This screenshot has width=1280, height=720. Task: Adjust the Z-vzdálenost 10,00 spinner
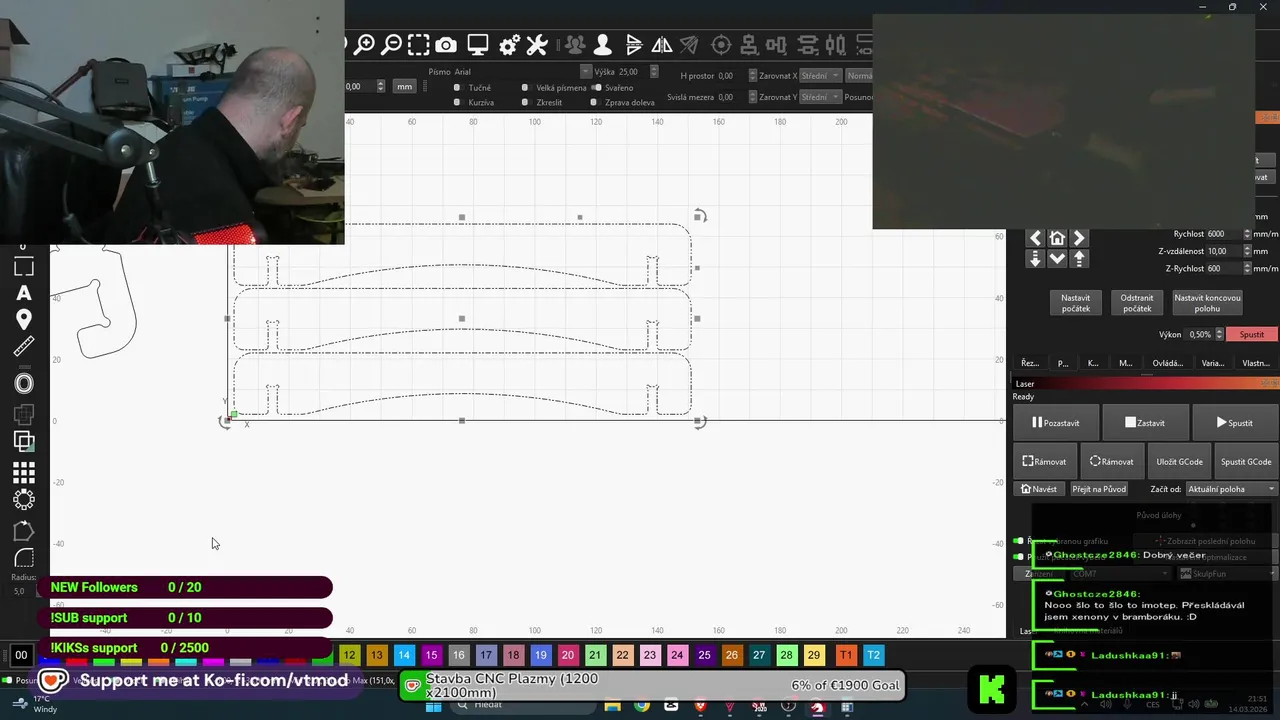1247,251
